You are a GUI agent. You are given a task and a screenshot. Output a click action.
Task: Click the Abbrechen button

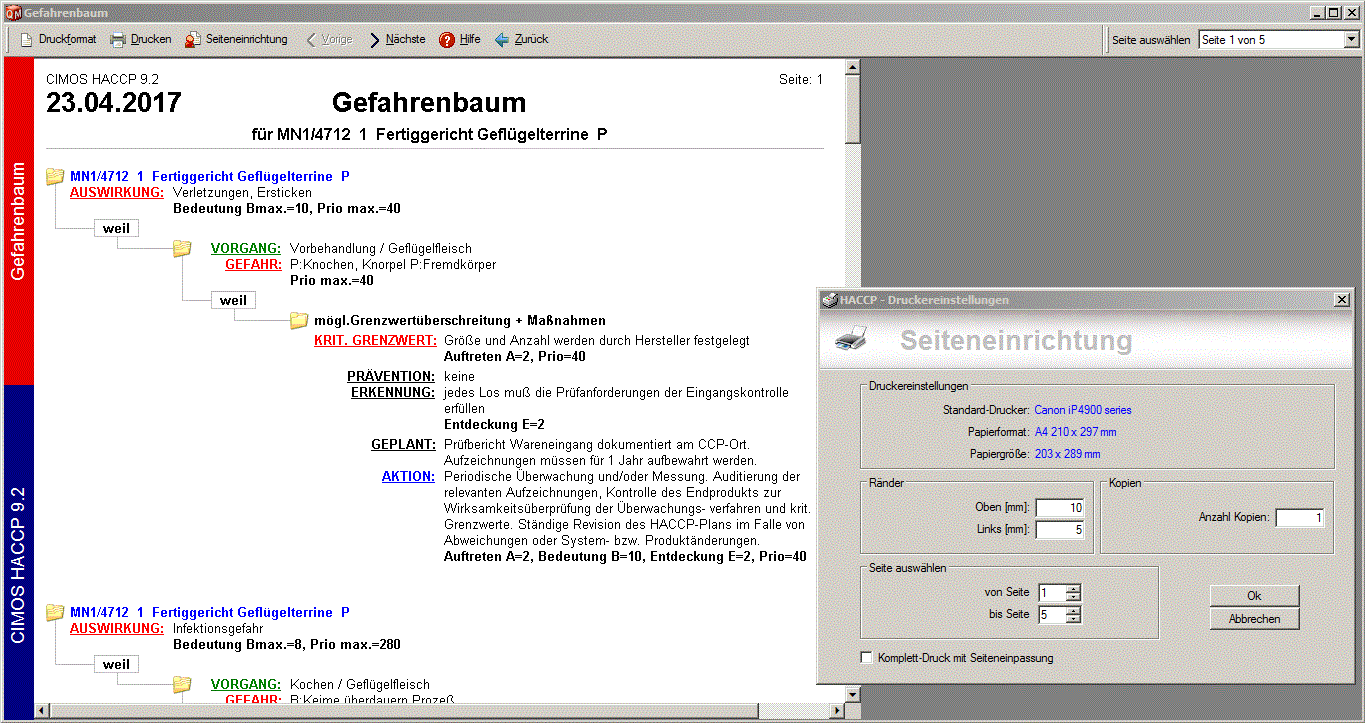coord(1254,619)
